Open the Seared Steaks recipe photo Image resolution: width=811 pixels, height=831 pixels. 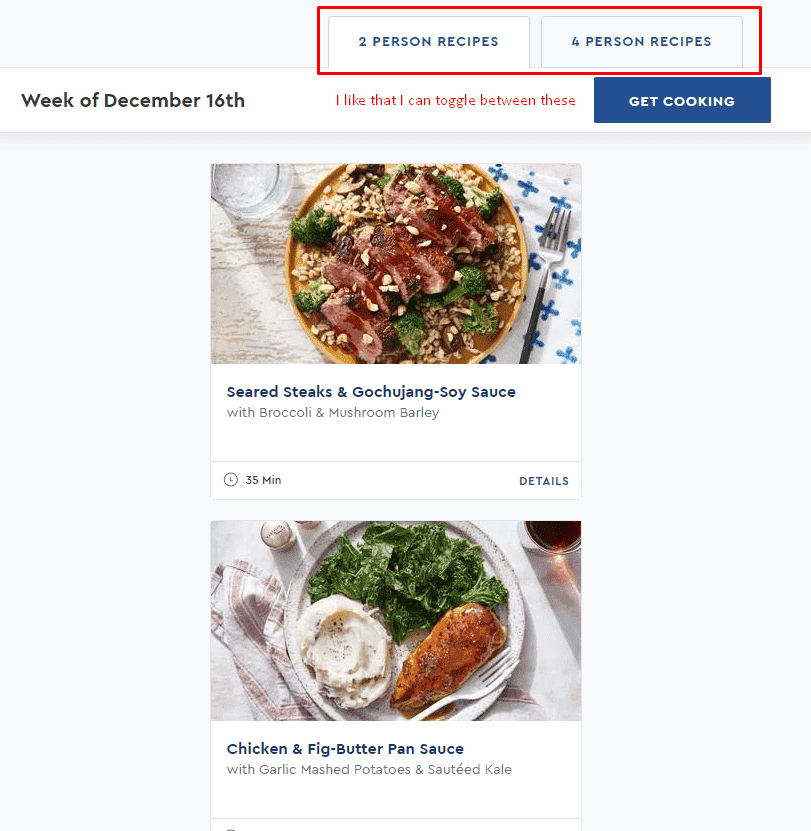coord(396,264)
